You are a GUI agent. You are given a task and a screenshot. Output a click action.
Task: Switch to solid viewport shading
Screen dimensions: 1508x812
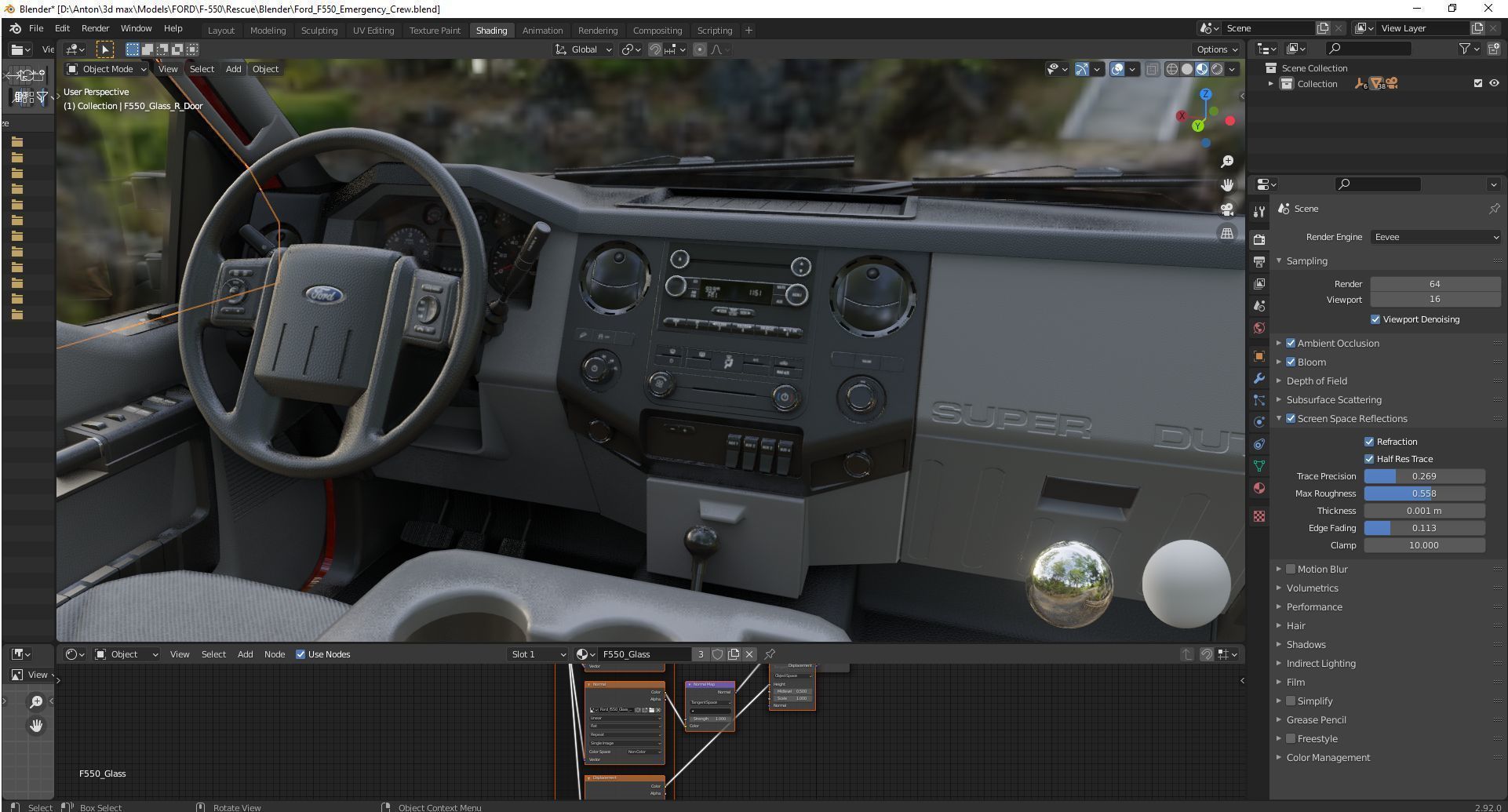(1187, 69)
